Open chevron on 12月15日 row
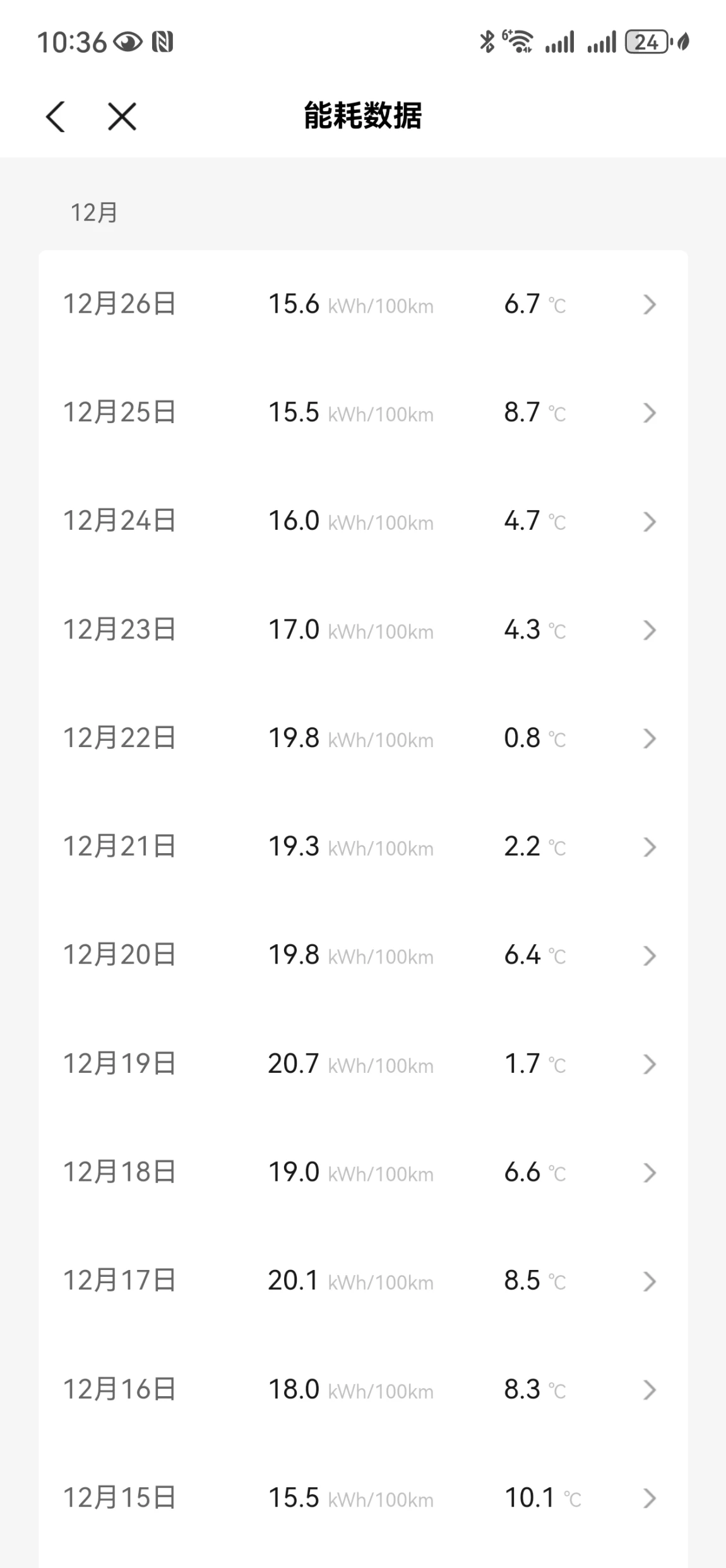Image resolution: width=726 pixels, height=1568 pixels. pos(650,1498)
